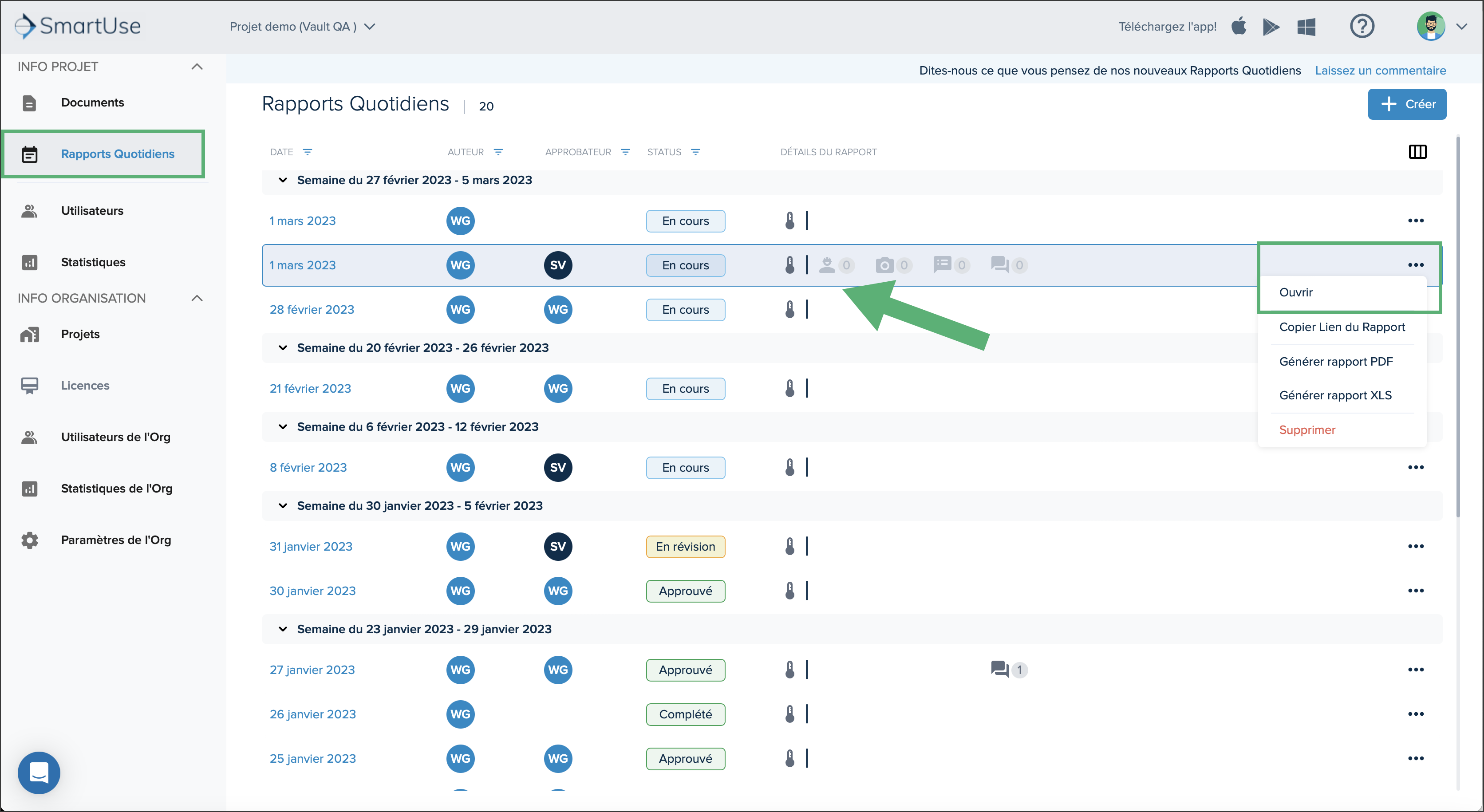
Task: Select Ouvrir in the context menu
Action: (1296, 292)
